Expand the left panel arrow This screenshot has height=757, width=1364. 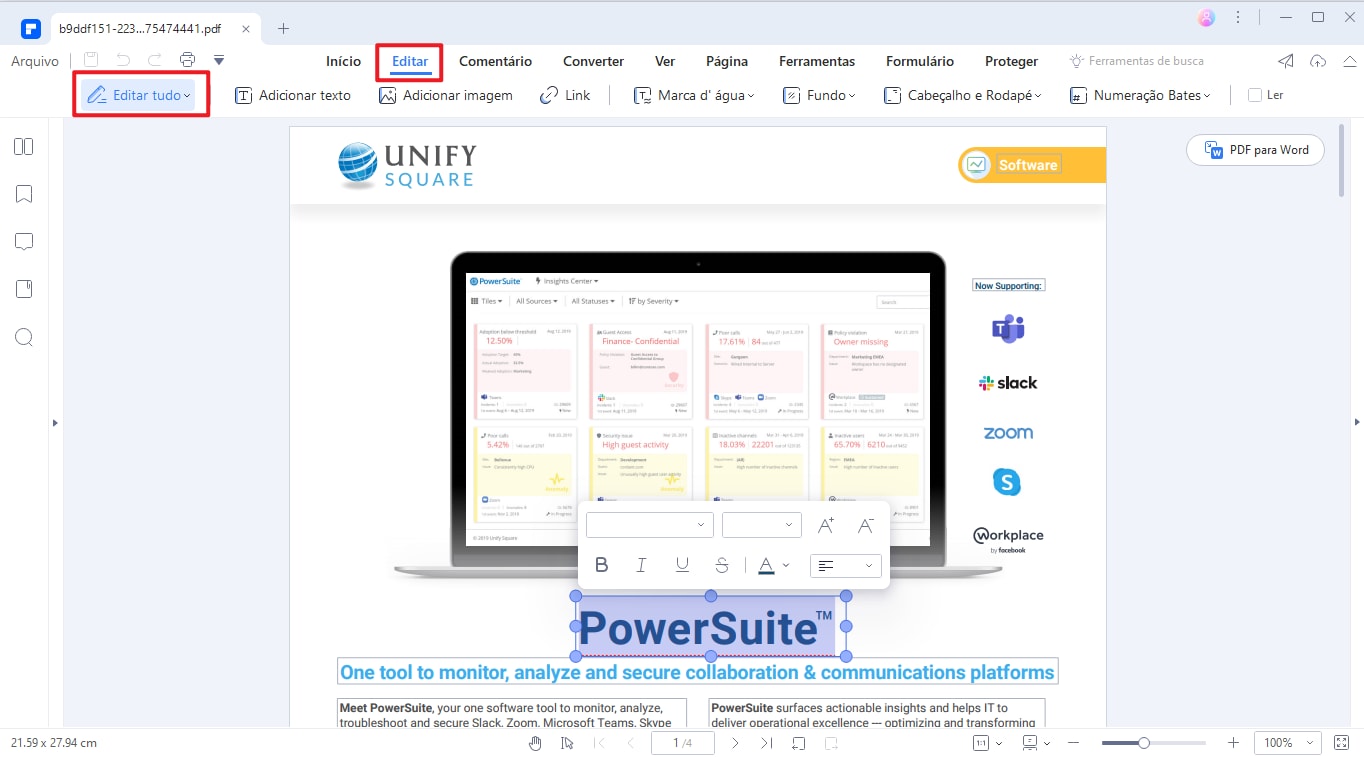pyautogui.click(x=55, y=423)
